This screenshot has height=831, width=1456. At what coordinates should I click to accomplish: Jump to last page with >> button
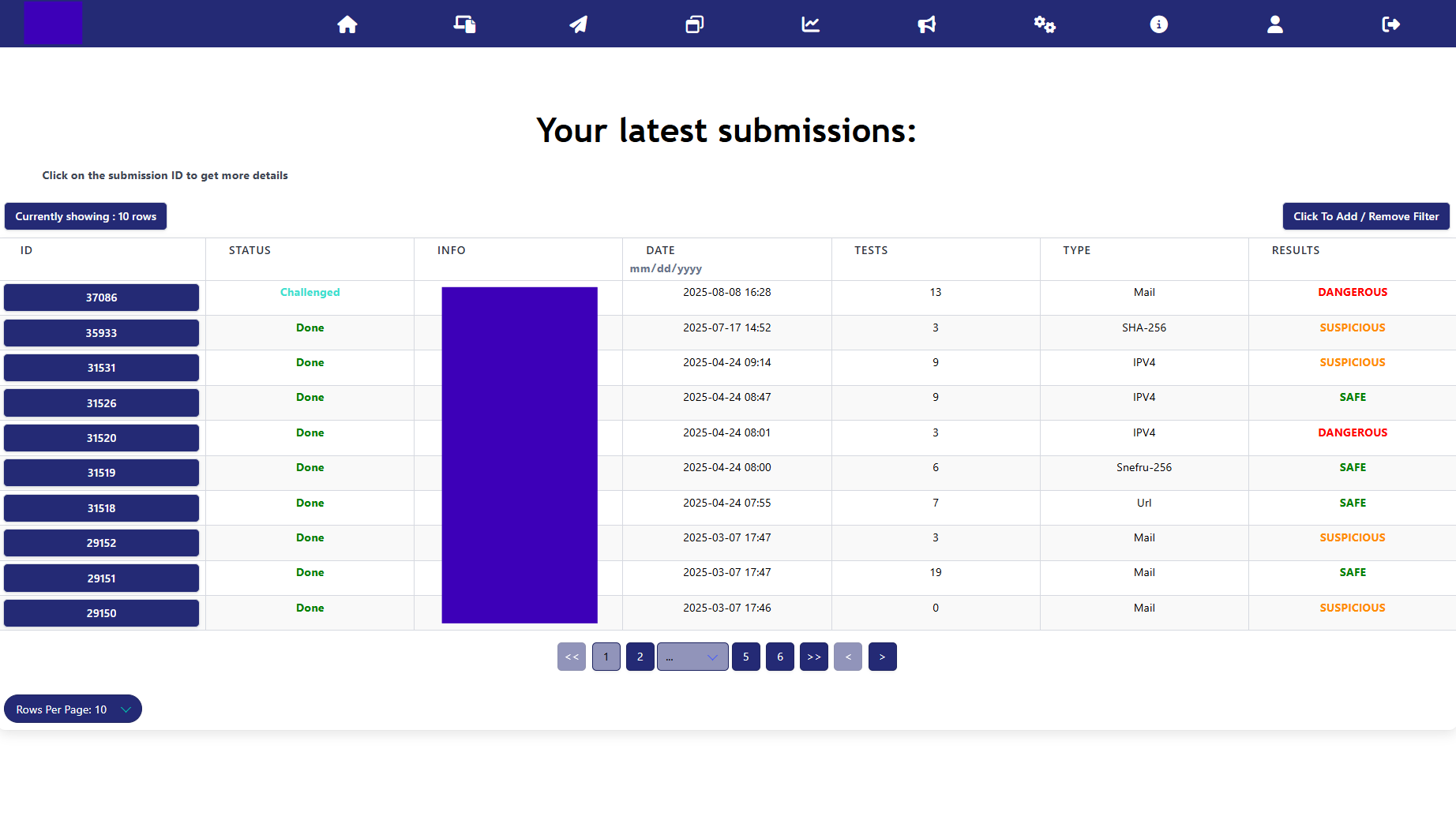[x=814, y=657]
